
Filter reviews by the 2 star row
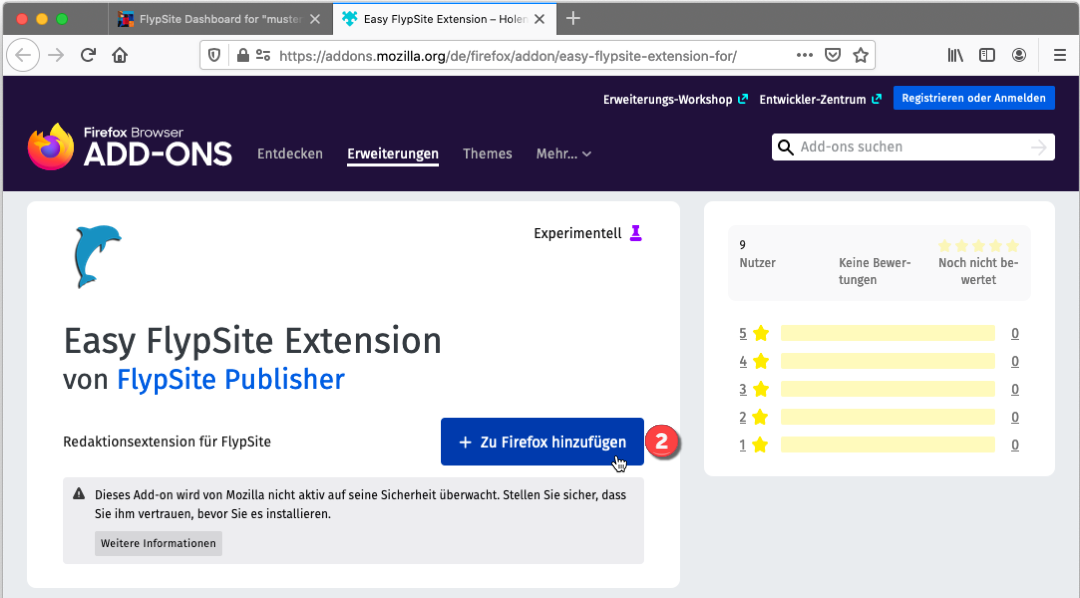(x=878, y=417)
